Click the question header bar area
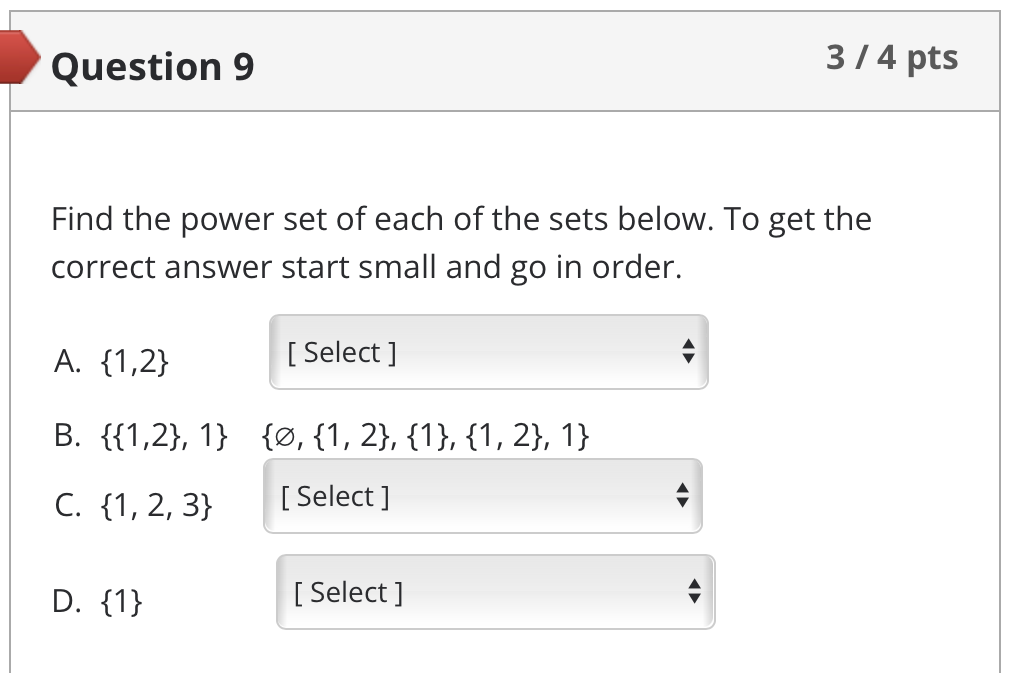This screenshot has height=673, width=1012. (550, 62)
